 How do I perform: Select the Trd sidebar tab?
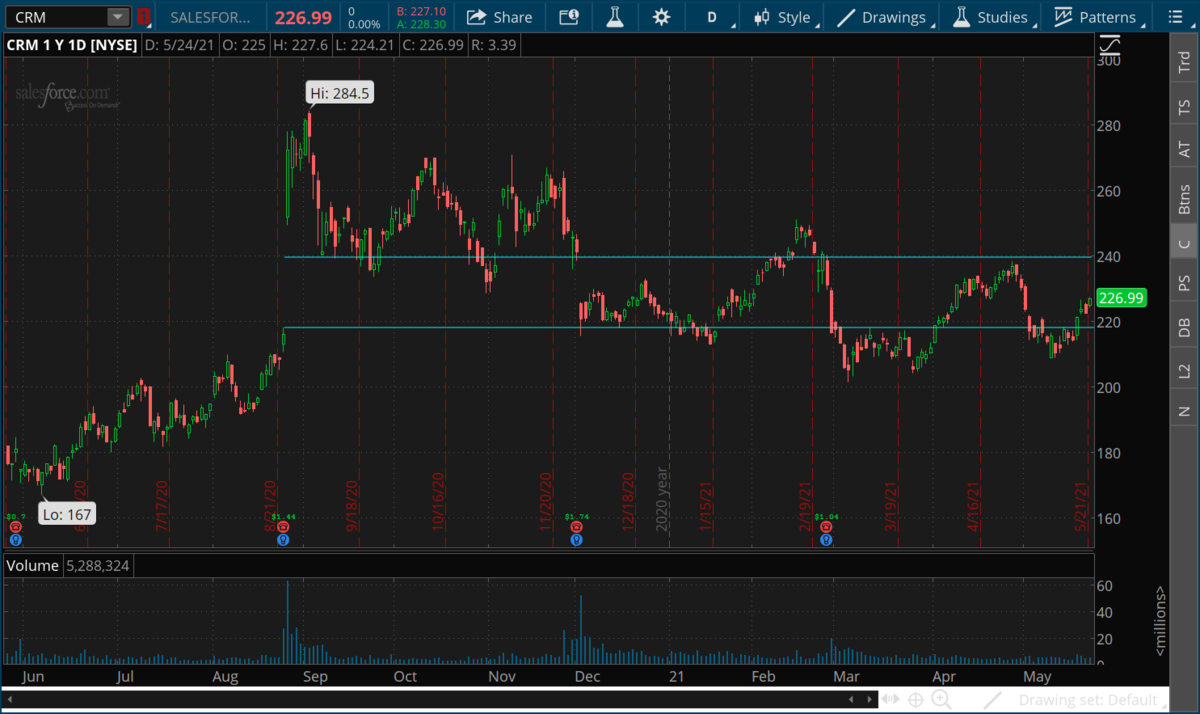1184,61
